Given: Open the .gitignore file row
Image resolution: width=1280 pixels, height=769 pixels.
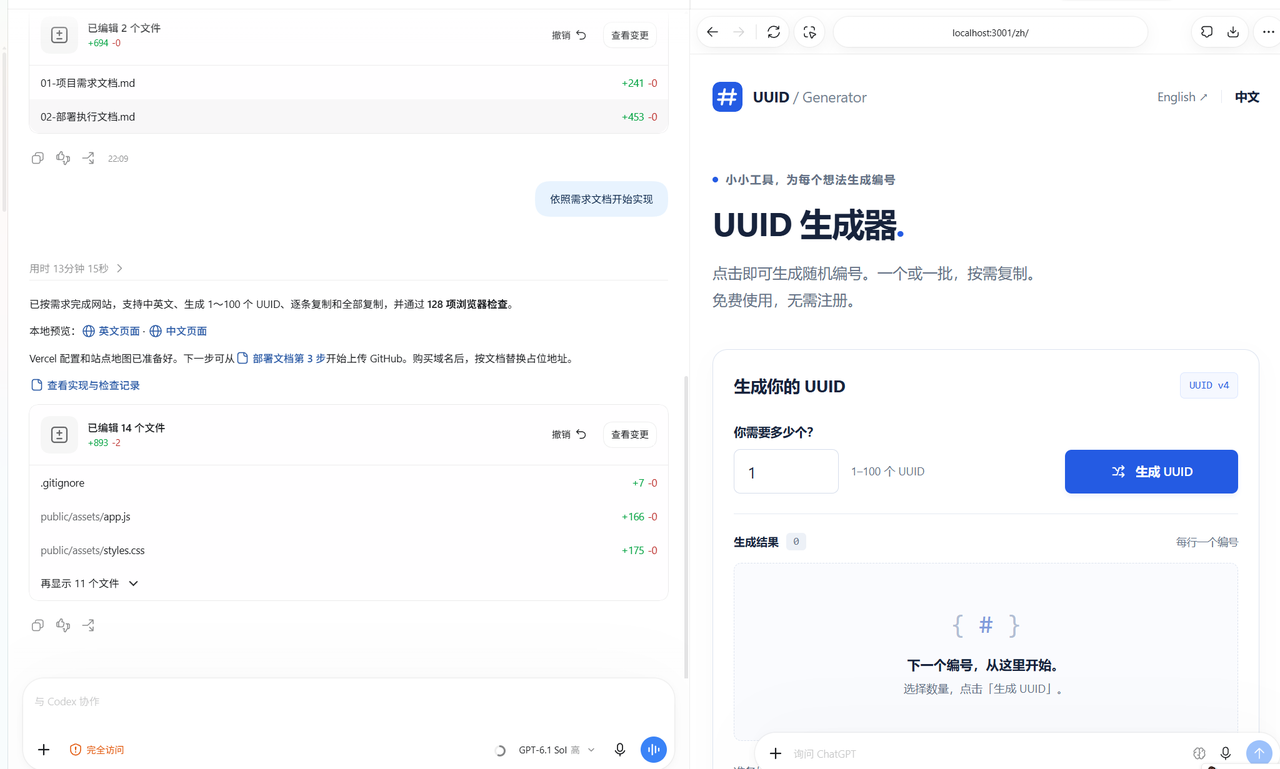Looking at the screenshot, I should pyautogui.click(x=348, y=483).
